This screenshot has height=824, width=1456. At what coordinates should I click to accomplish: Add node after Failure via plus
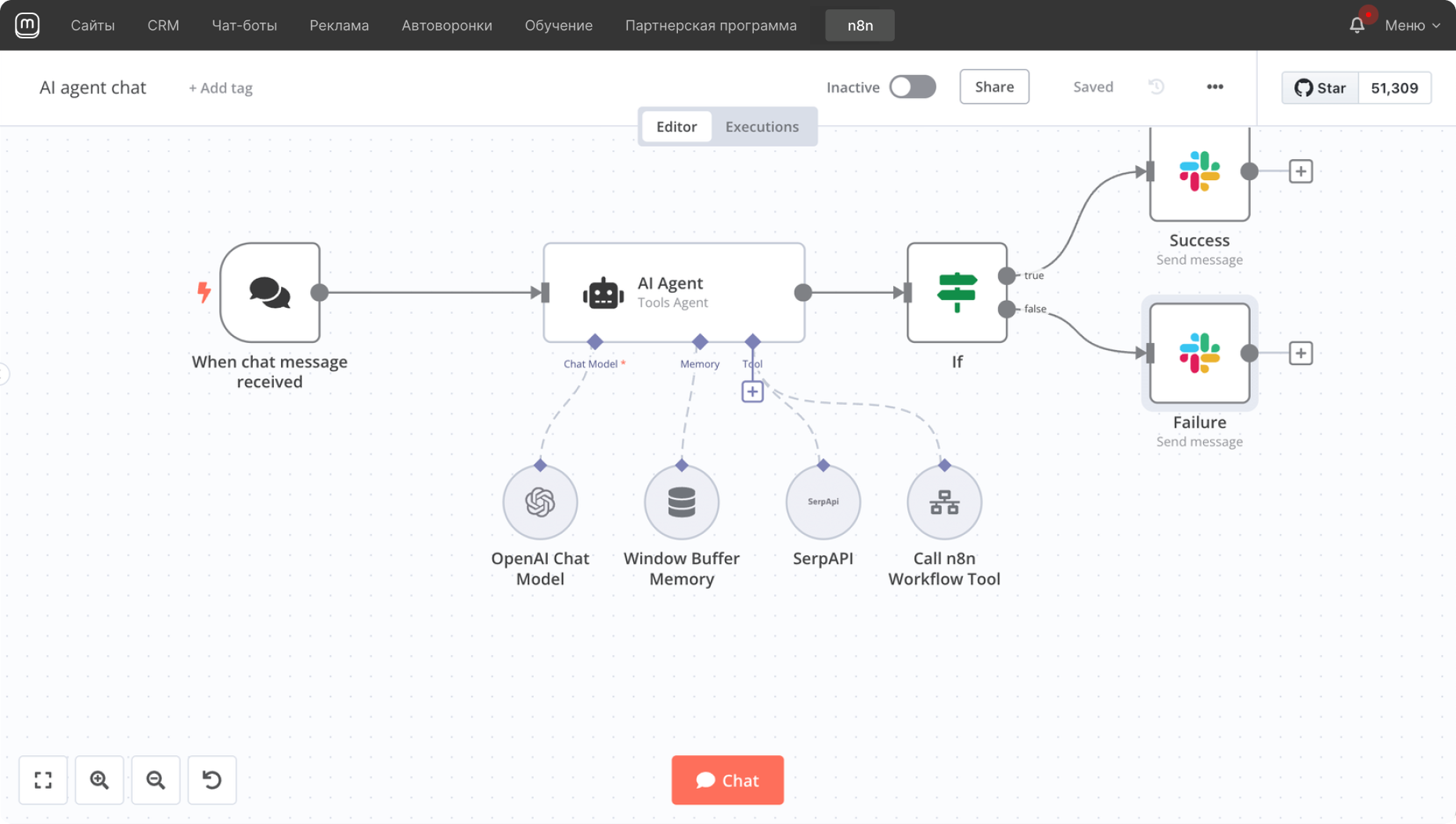tap(1300, 353)
